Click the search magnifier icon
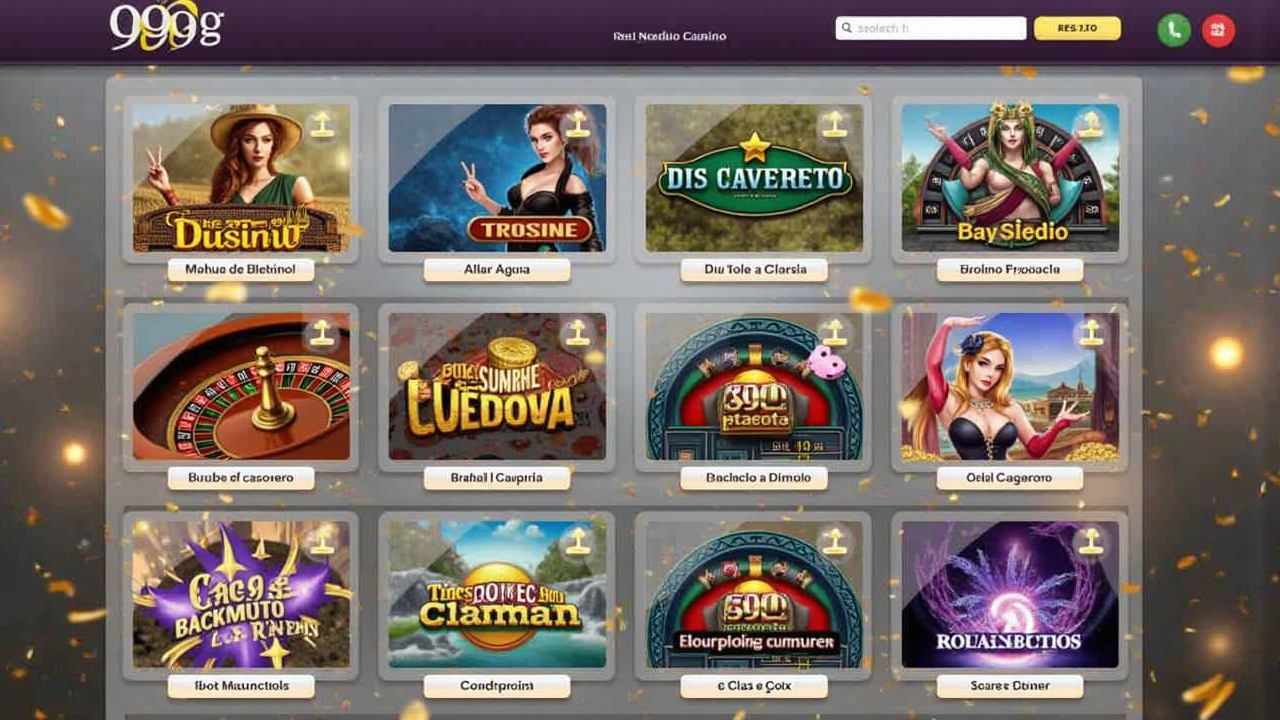The image size is (1280, 720). click(847, 29)
